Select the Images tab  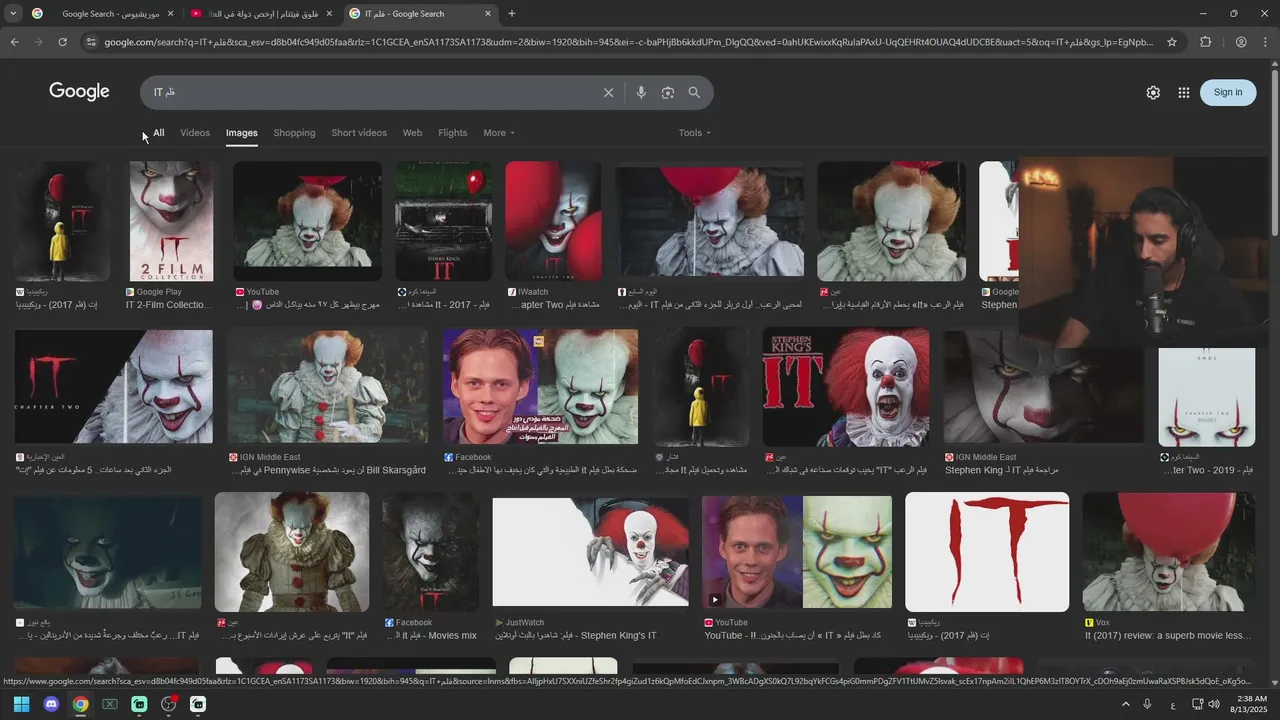point(241,133)
